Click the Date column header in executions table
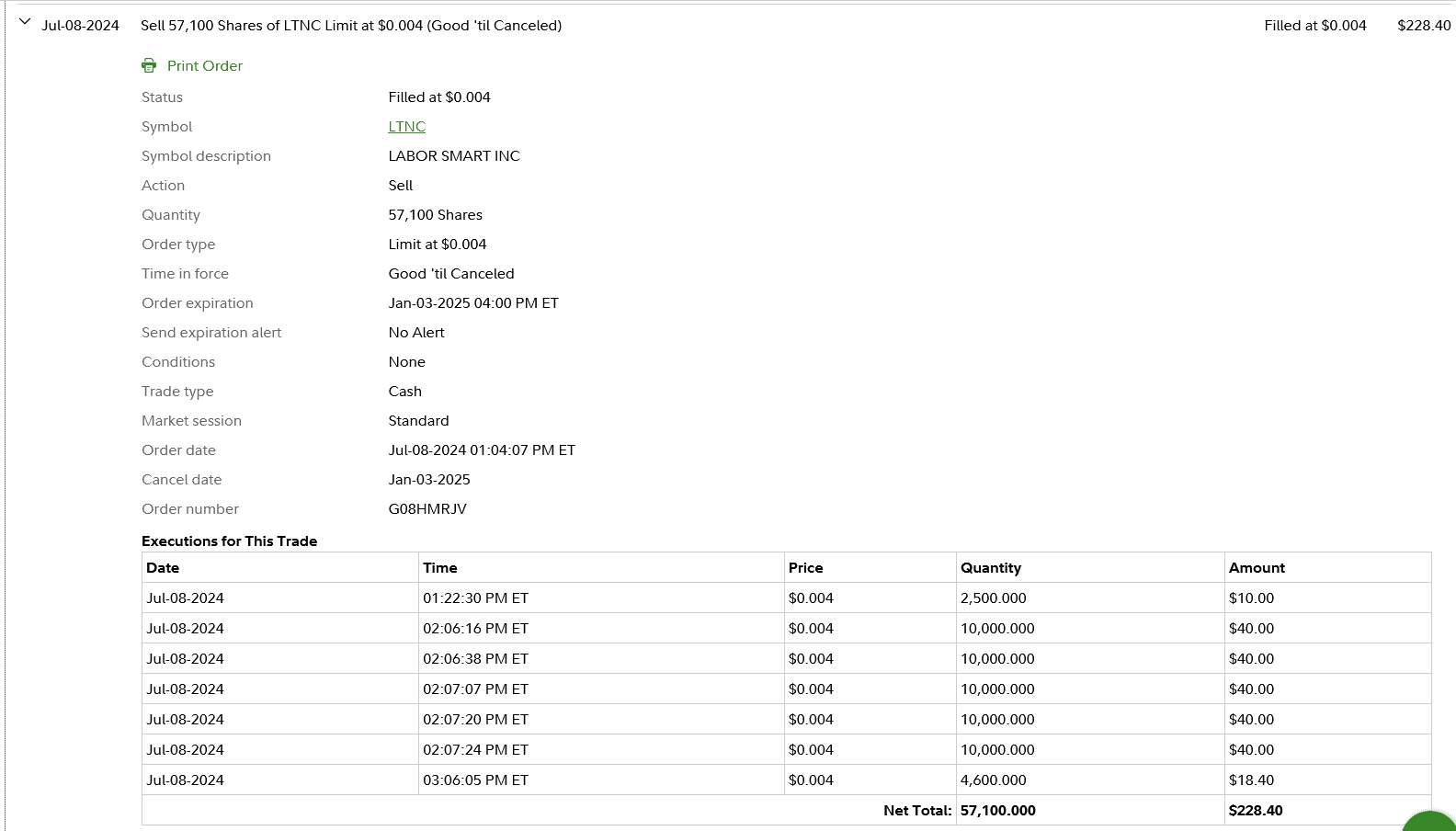This screenshot has width=1456, height=831. pos(163,568)
